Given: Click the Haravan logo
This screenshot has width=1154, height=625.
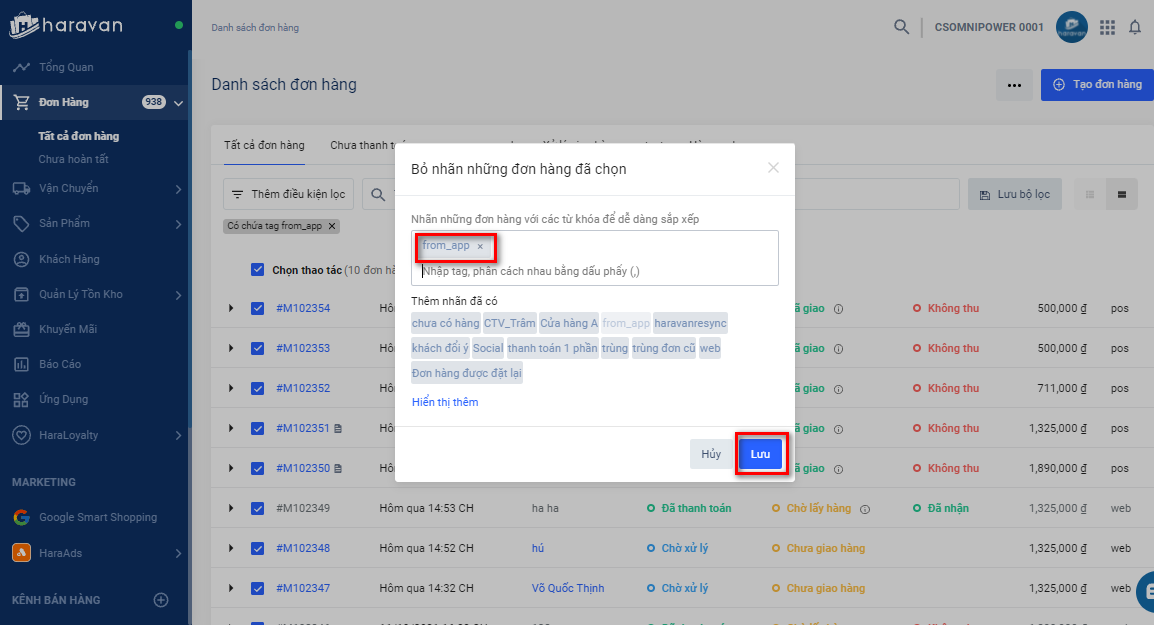Looking at the screenshot, I should (66, 26).
